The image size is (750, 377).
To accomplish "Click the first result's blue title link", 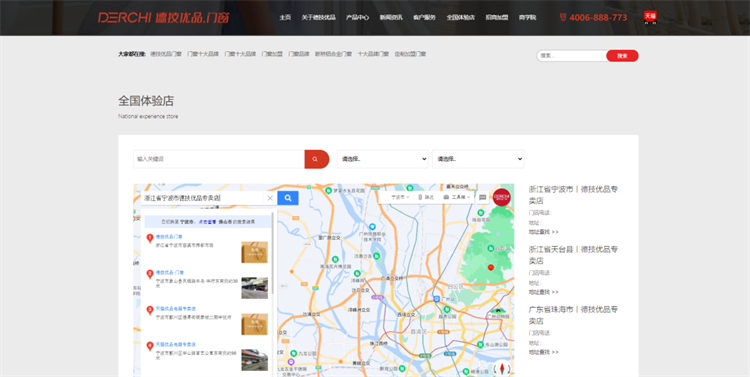I will point(169,237).
